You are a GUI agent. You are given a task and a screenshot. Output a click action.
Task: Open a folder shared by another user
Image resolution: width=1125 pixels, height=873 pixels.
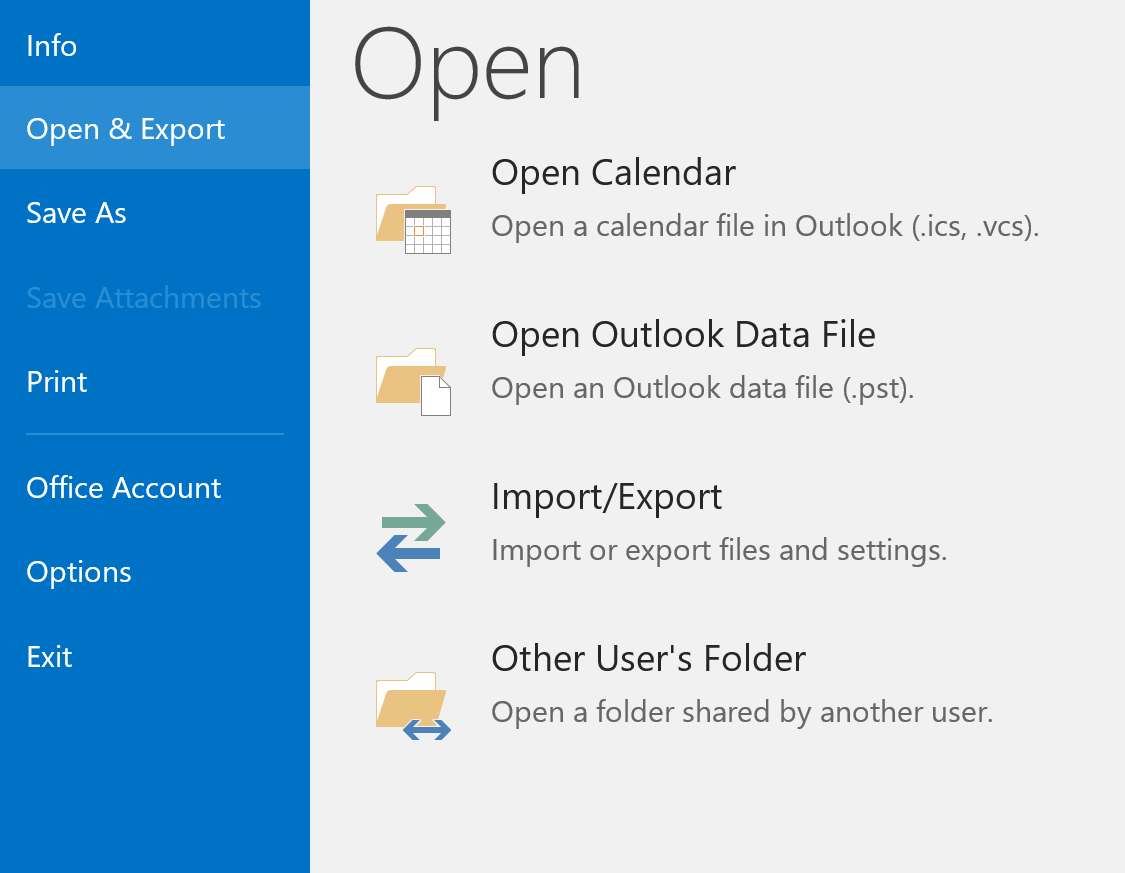point(648,658)
